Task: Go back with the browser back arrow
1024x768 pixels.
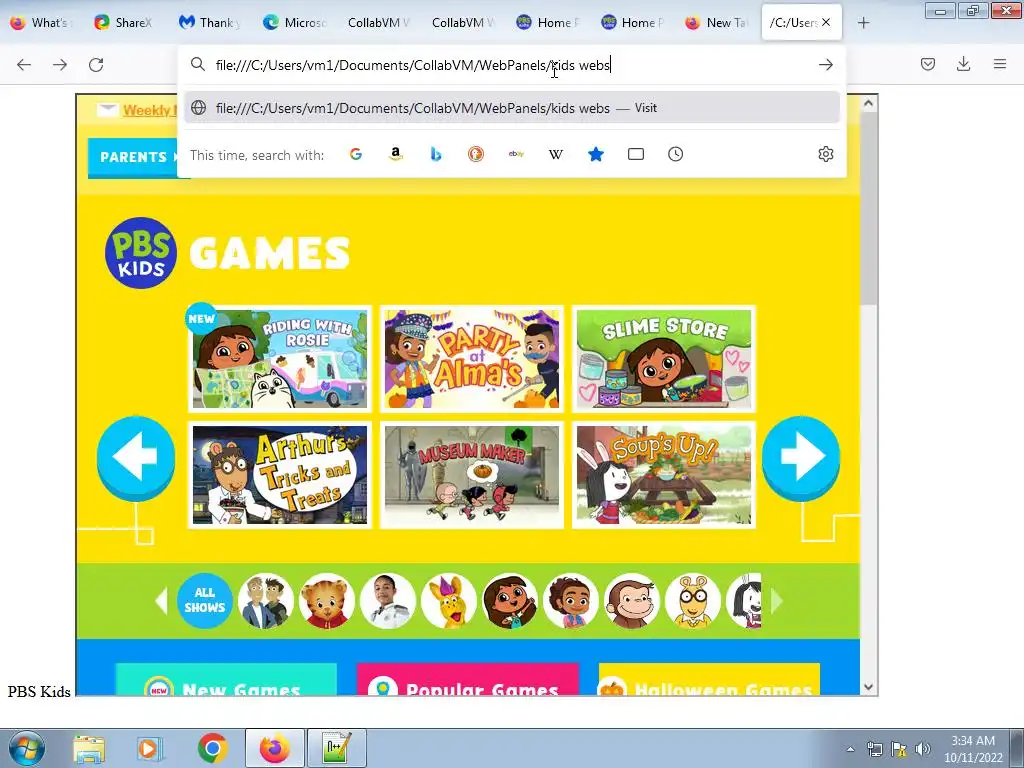Action: pyautogui.click(x=24, y=65)
